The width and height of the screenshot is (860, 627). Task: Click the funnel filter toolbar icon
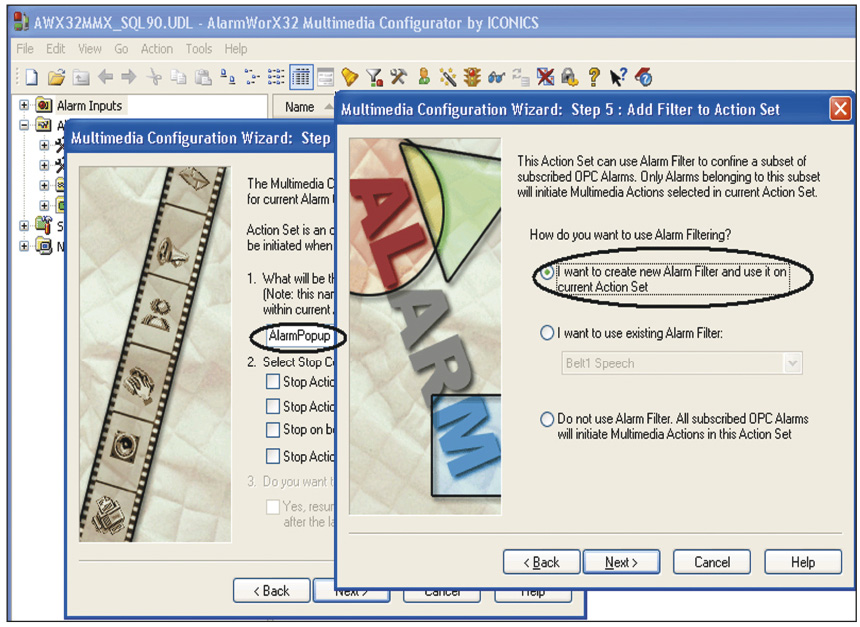(375, 77)
